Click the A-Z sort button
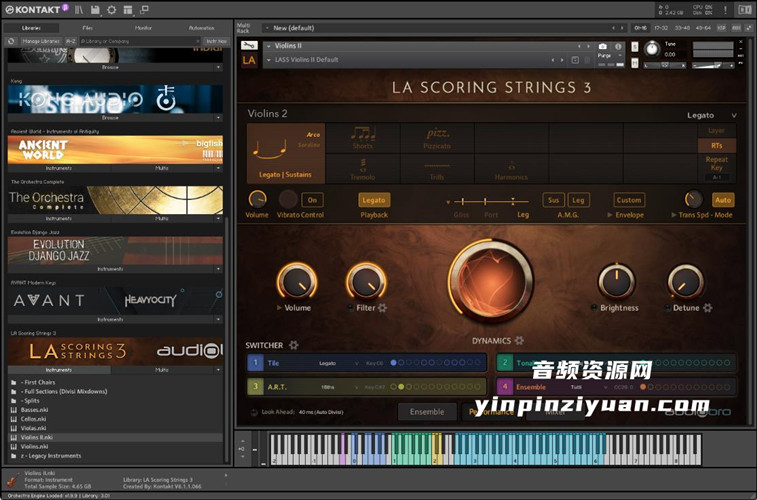 [71, 42]
